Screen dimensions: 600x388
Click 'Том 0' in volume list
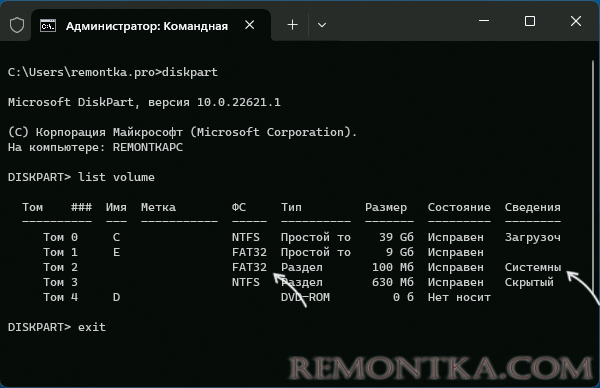60,237
